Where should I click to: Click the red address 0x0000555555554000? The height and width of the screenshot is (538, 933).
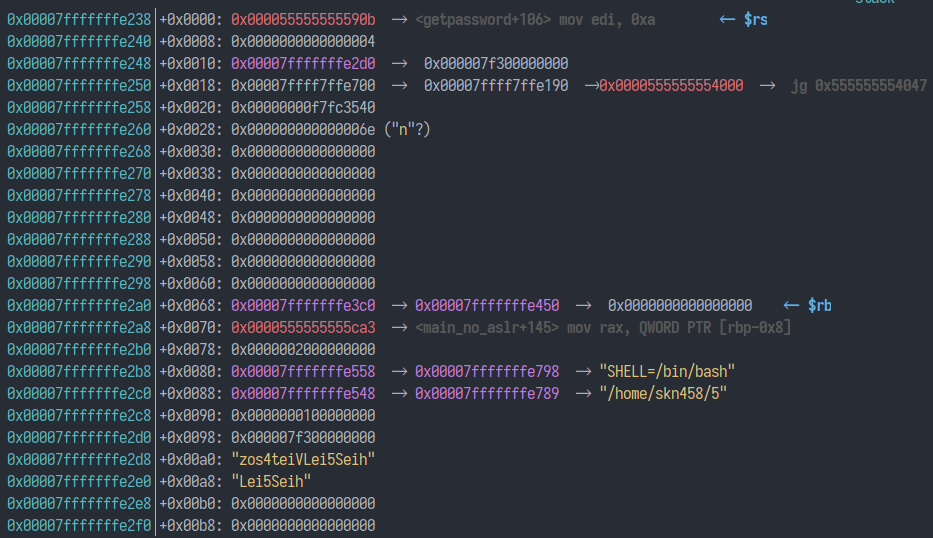tap(672, 86)
